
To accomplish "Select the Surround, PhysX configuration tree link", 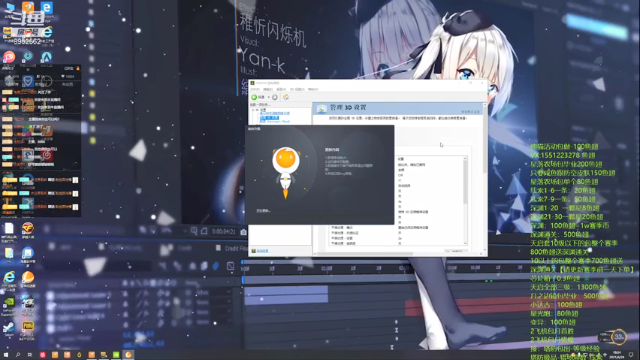I will pos(275,121).
